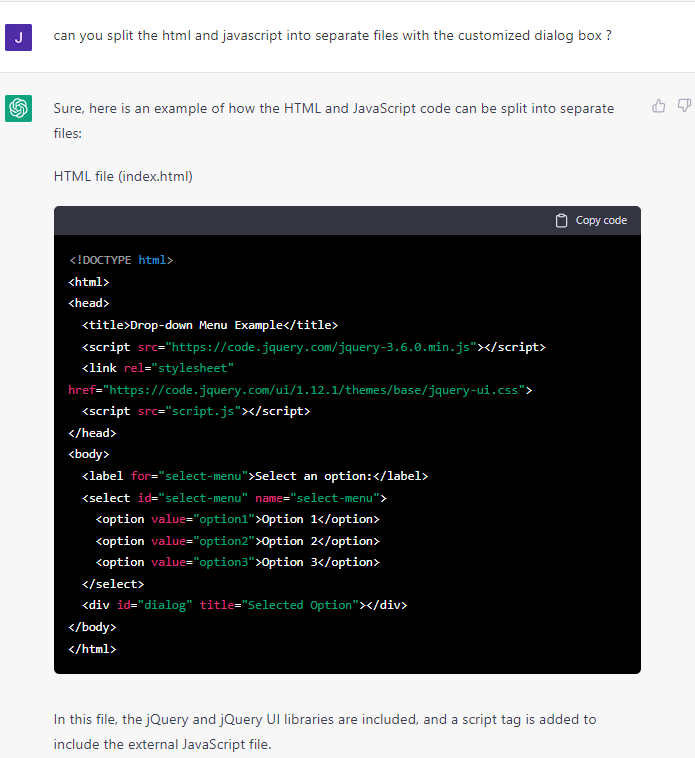Click the clipboard icon in code header
Screen dimensions: 695x758
561,220
